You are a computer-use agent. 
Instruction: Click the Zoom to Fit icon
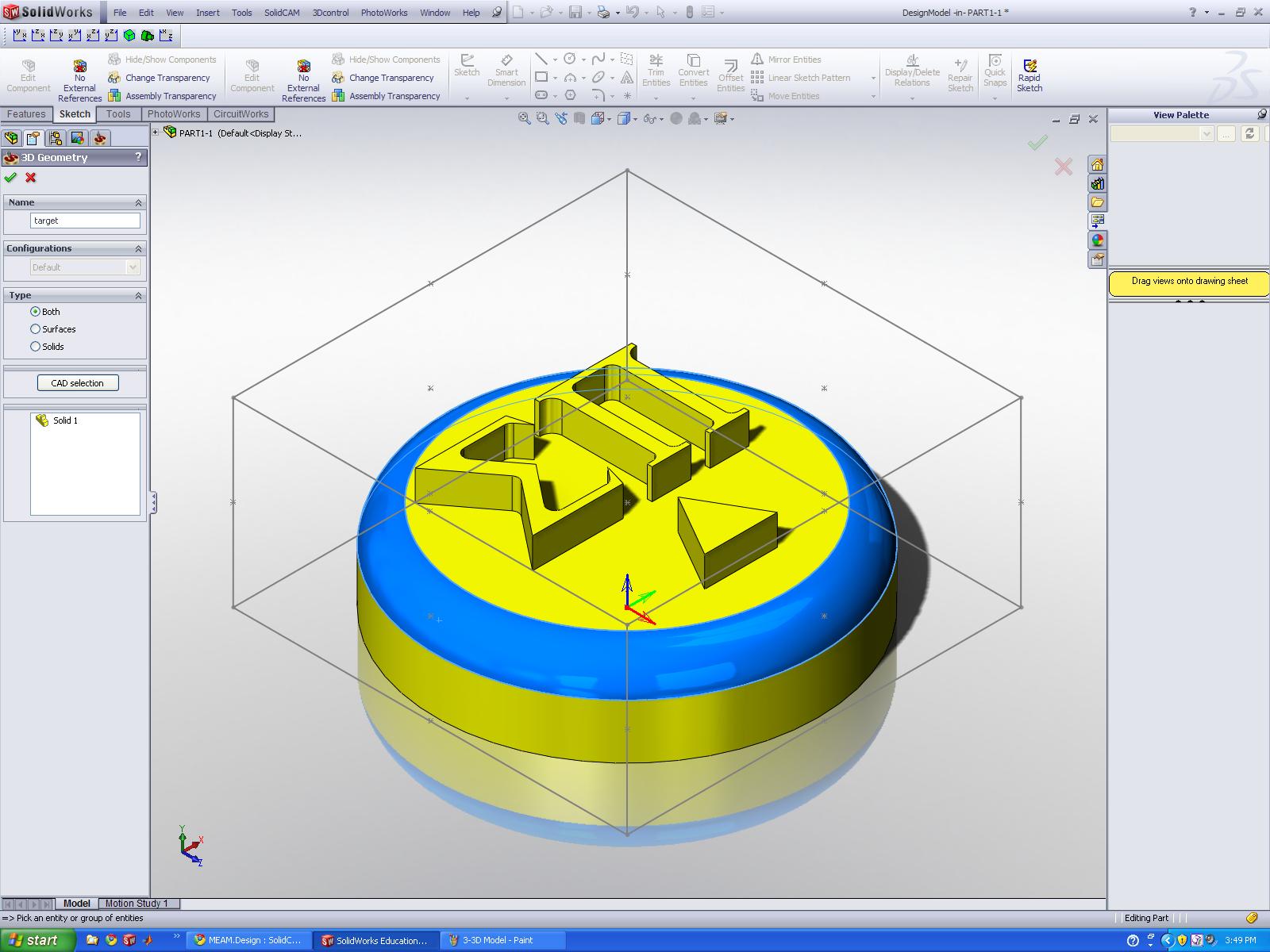(x=524, y=118)
